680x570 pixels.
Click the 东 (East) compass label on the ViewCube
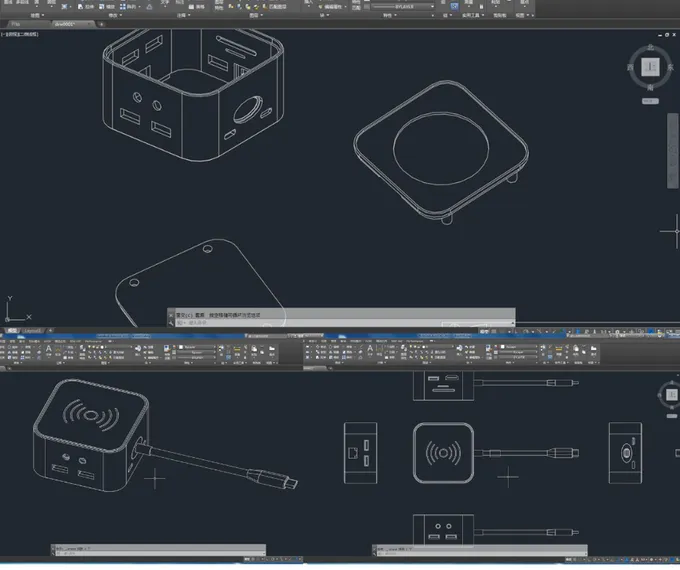670,67
